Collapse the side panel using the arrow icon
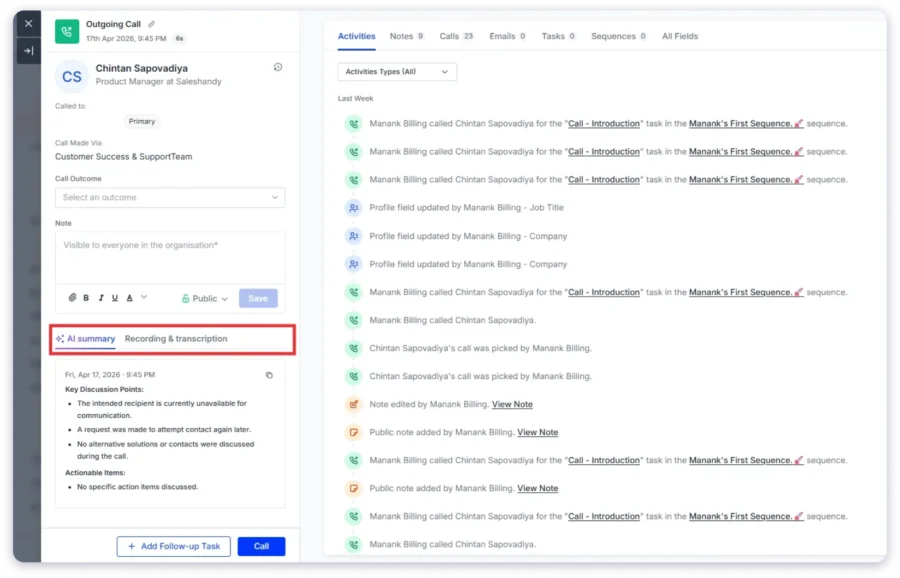 click(x=28, y=50)
